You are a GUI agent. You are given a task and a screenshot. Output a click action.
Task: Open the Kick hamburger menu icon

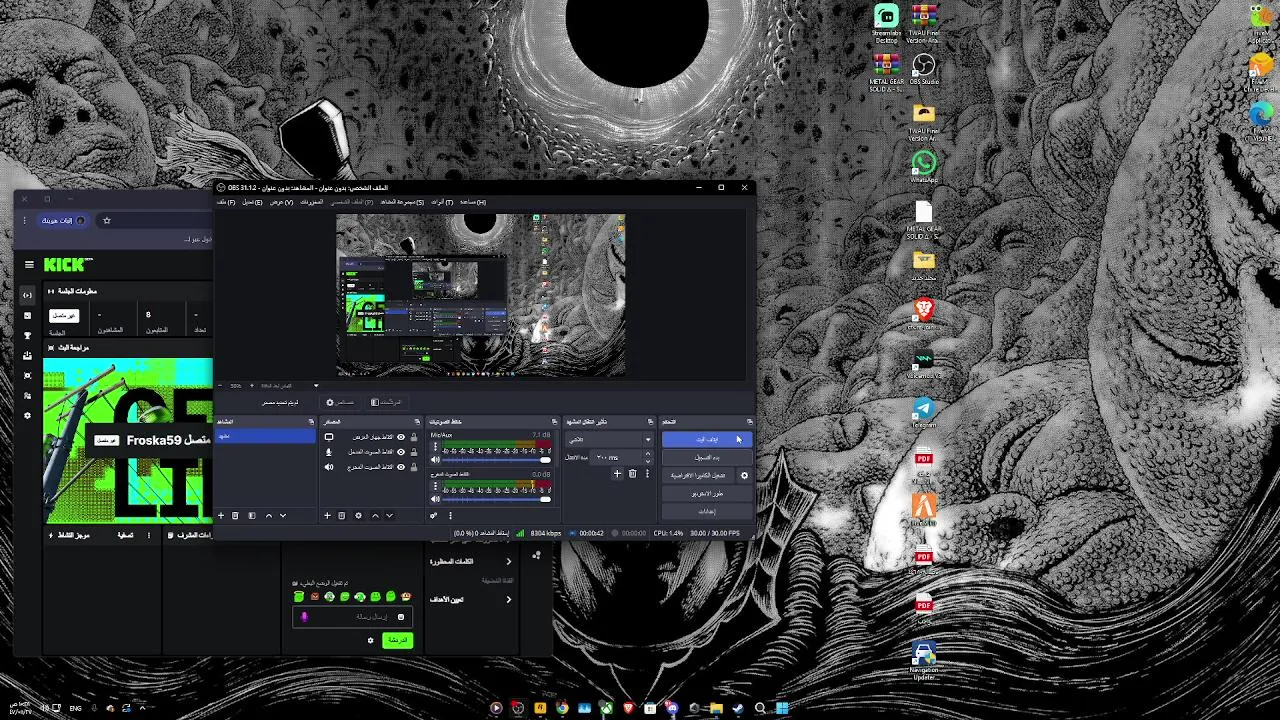29,265
